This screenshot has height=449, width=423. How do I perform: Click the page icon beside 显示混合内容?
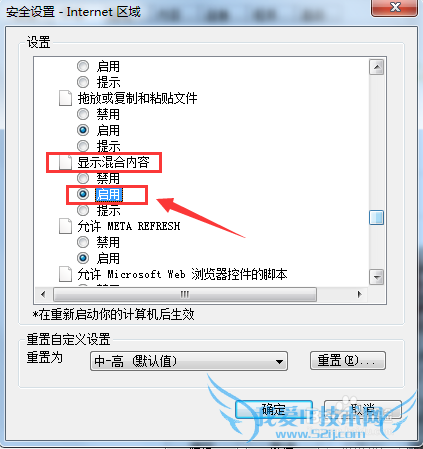click(x=65, y=162)
